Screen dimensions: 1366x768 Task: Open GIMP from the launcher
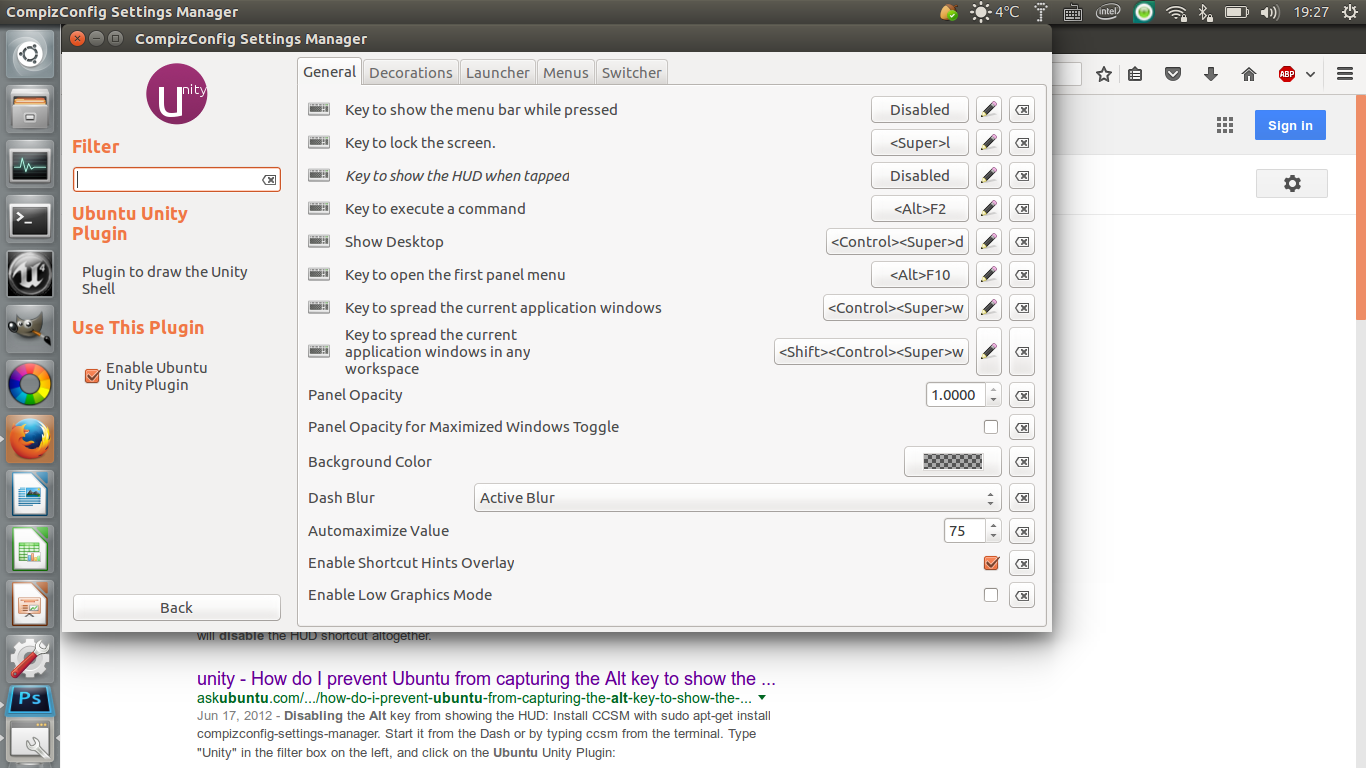click(30, 328)
